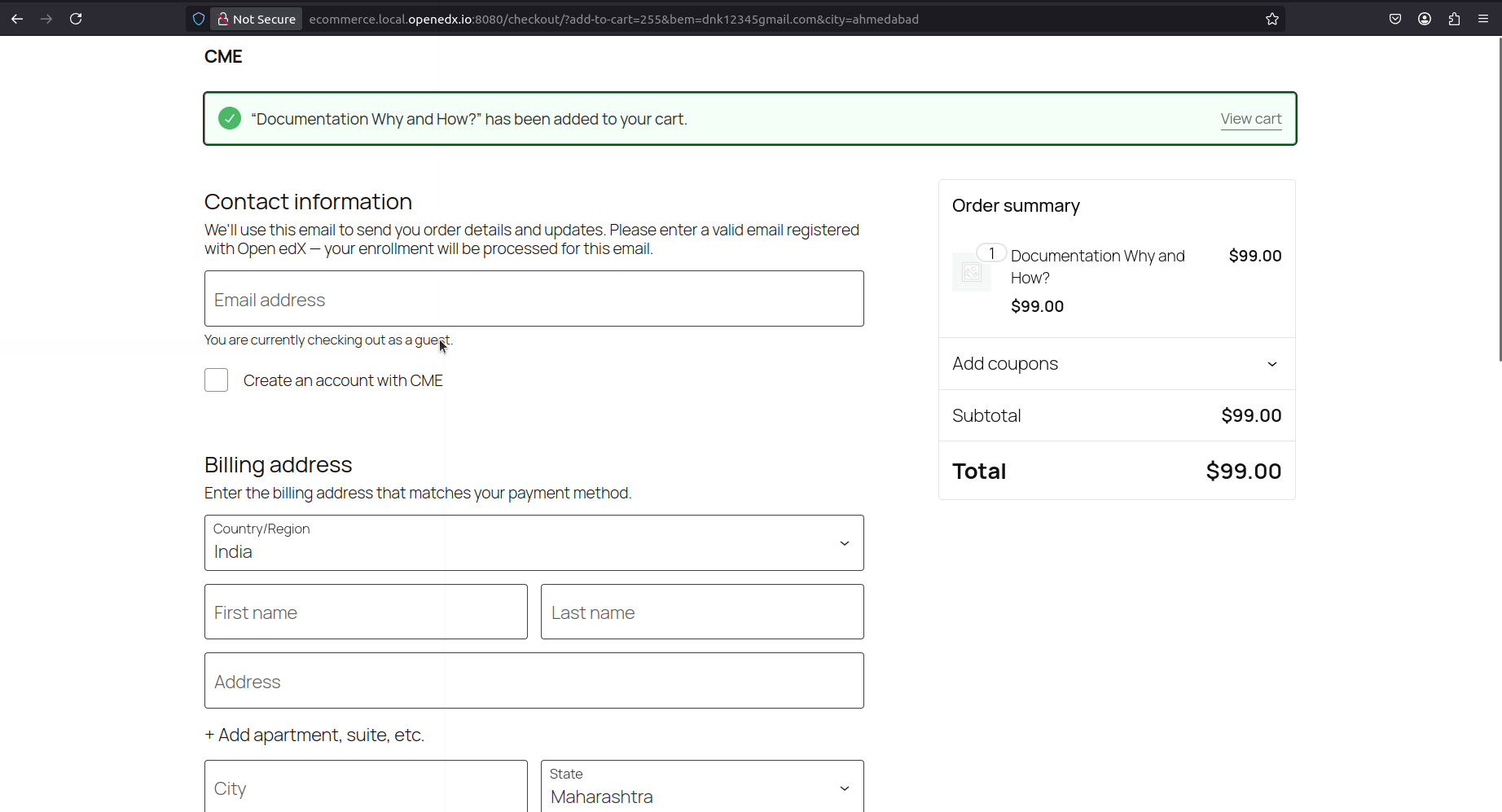Open the Pocket save icon

[1394, 19]
